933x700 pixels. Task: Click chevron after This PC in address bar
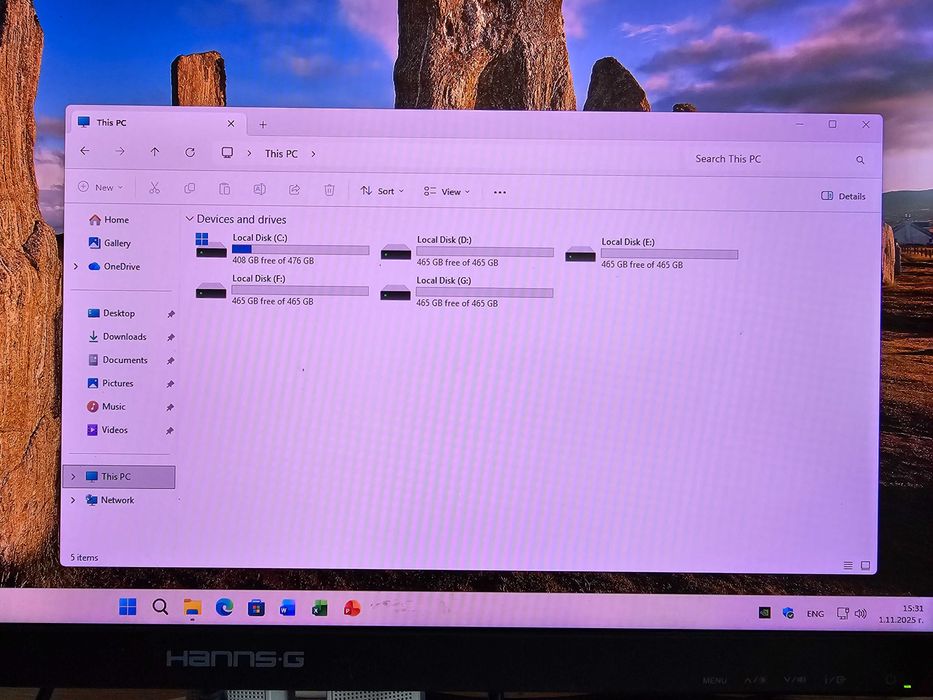pos(313,154)
